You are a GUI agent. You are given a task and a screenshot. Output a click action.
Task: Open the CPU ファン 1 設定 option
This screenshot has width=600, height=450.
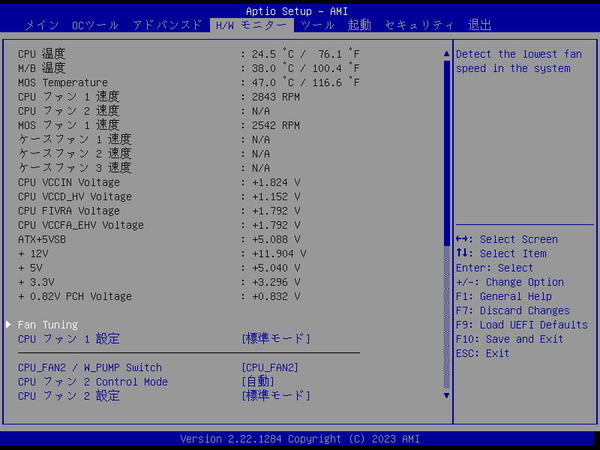[x=276, y=339]
